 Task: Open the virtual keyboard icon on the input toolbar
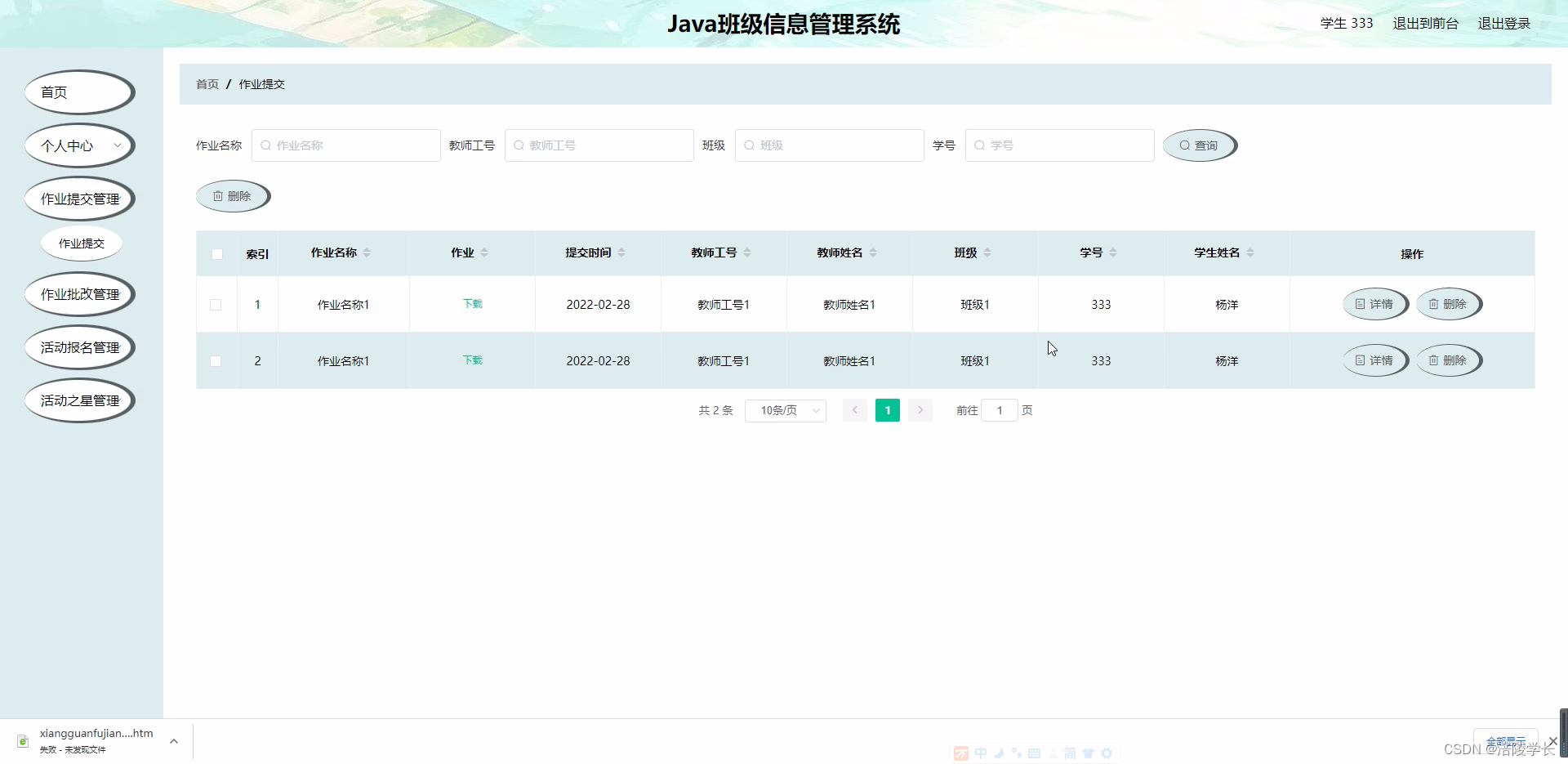click(1034, 753)
